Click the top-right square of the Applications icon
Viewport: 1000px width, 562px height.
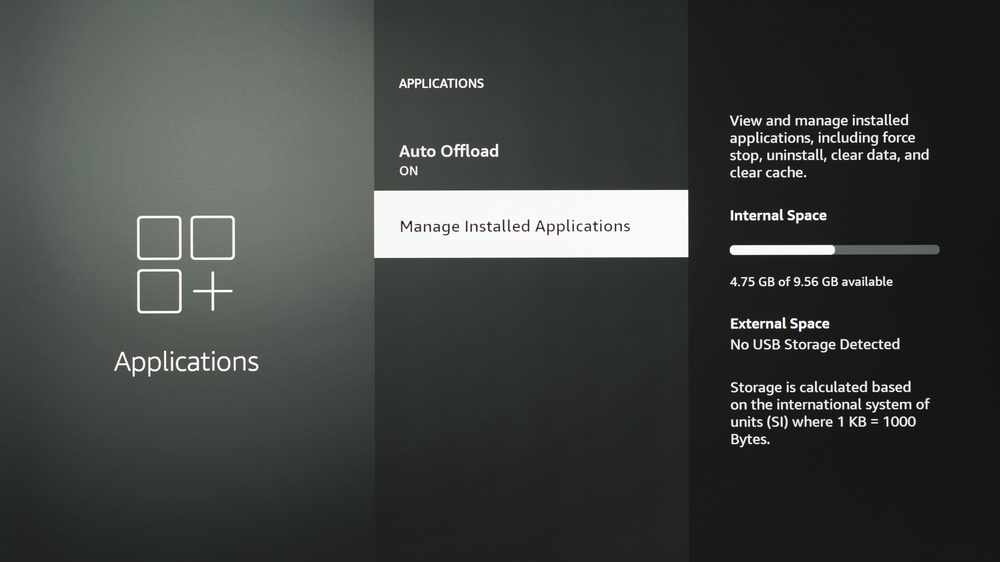coord(212,238)
